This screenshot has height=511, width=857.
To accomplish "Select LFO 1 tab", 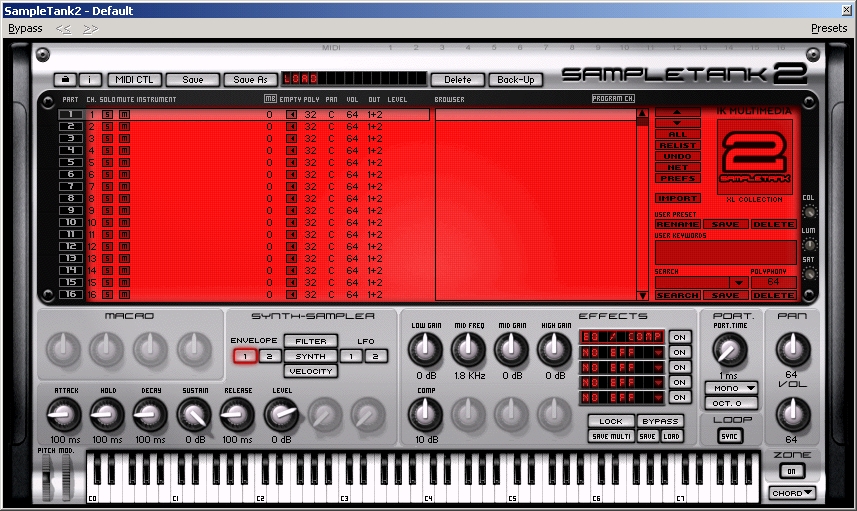I will (x=351, y=356).
